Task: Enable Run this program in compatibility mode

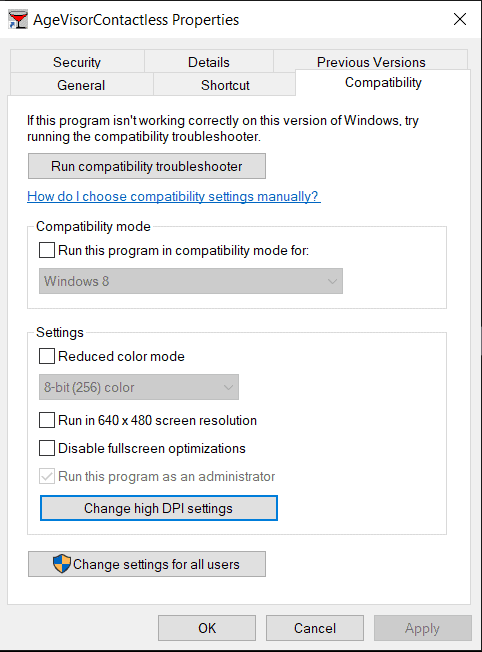Action: click(47, 250)
